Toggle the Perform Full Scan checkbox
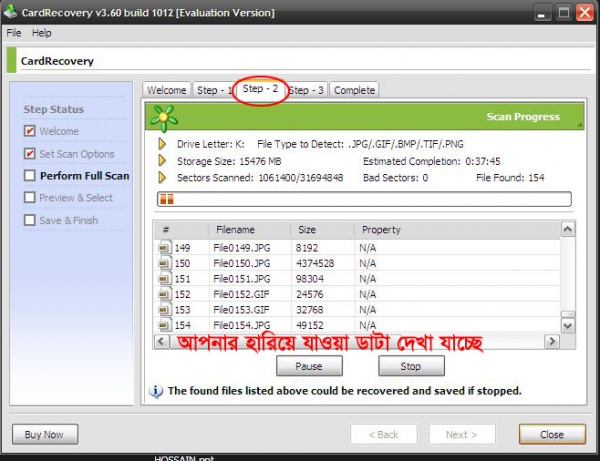The image size is (600, 461). 29,176
